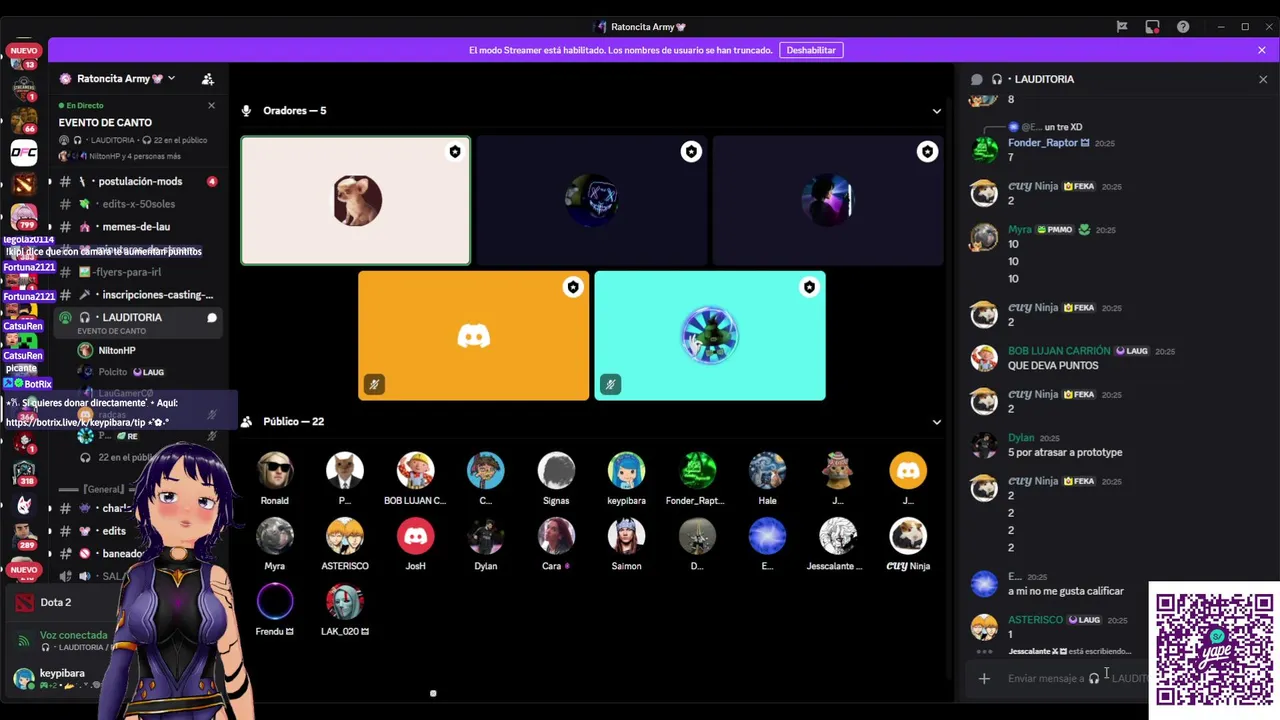Click the muted microphone icon on cyan tile
Viewport: 1280px width, 720px height.
pos(610,384)
